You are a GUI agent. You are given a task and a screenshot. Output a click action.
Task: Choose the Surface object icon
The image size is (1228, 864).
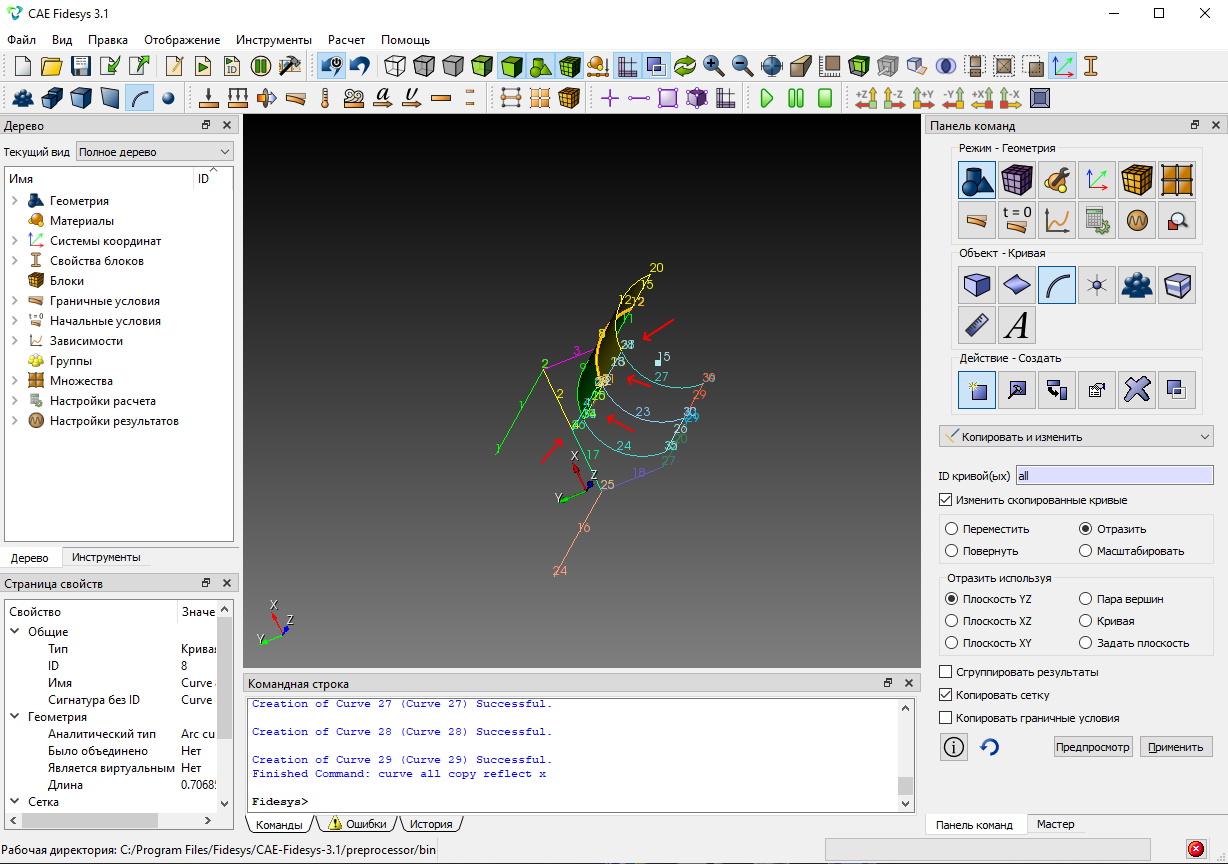[x=1017, y=286]
